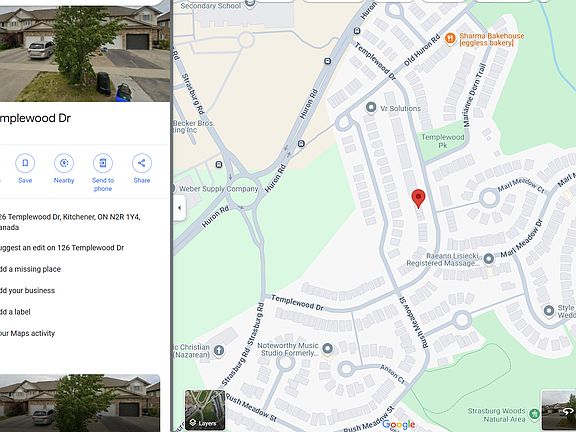Open the top street view photo
Image resolution: width=576 pixels, height=432 pixels.
click(x=85, y=51)
